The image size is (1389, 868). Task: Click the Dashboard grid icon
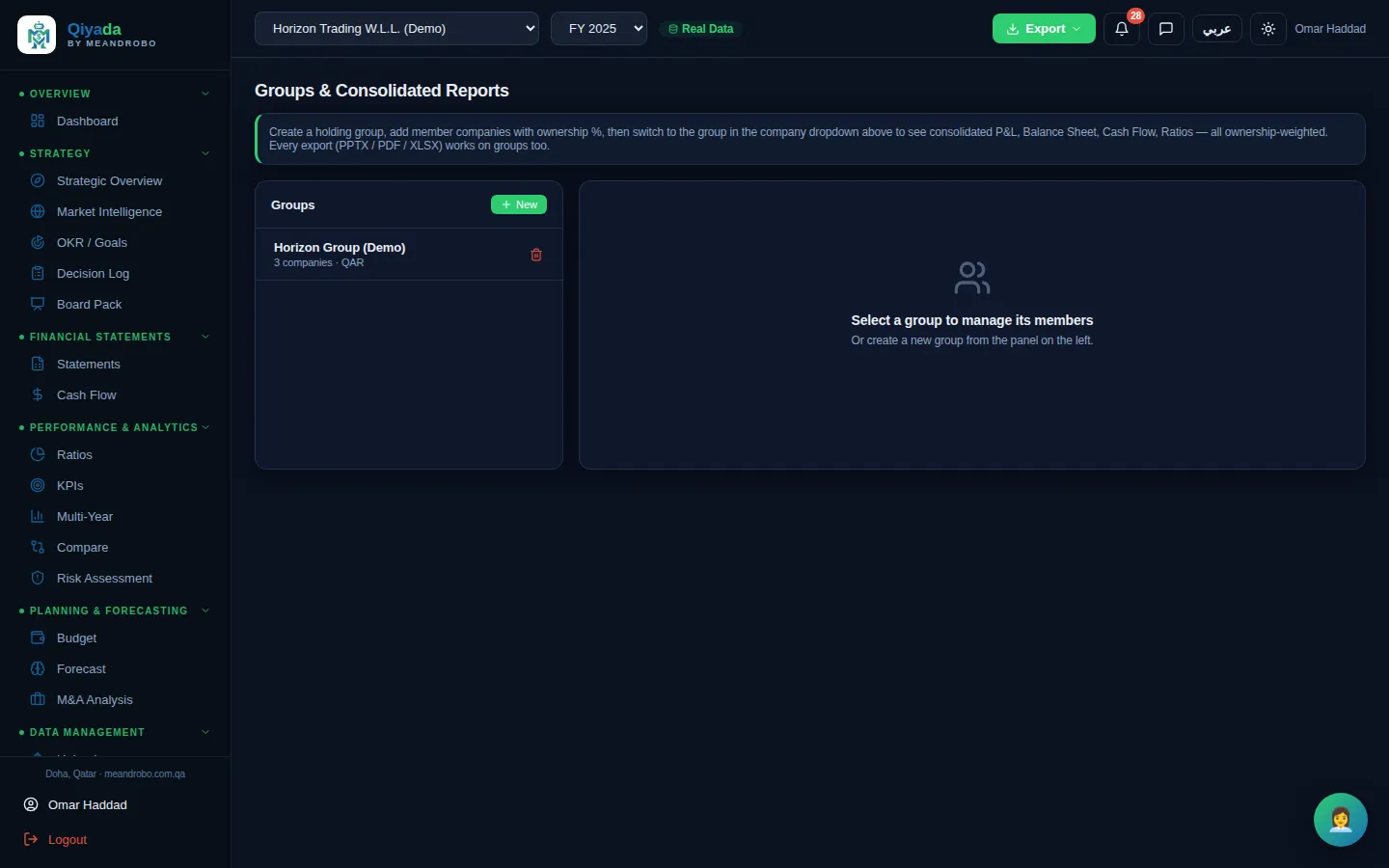click(38, 122)
